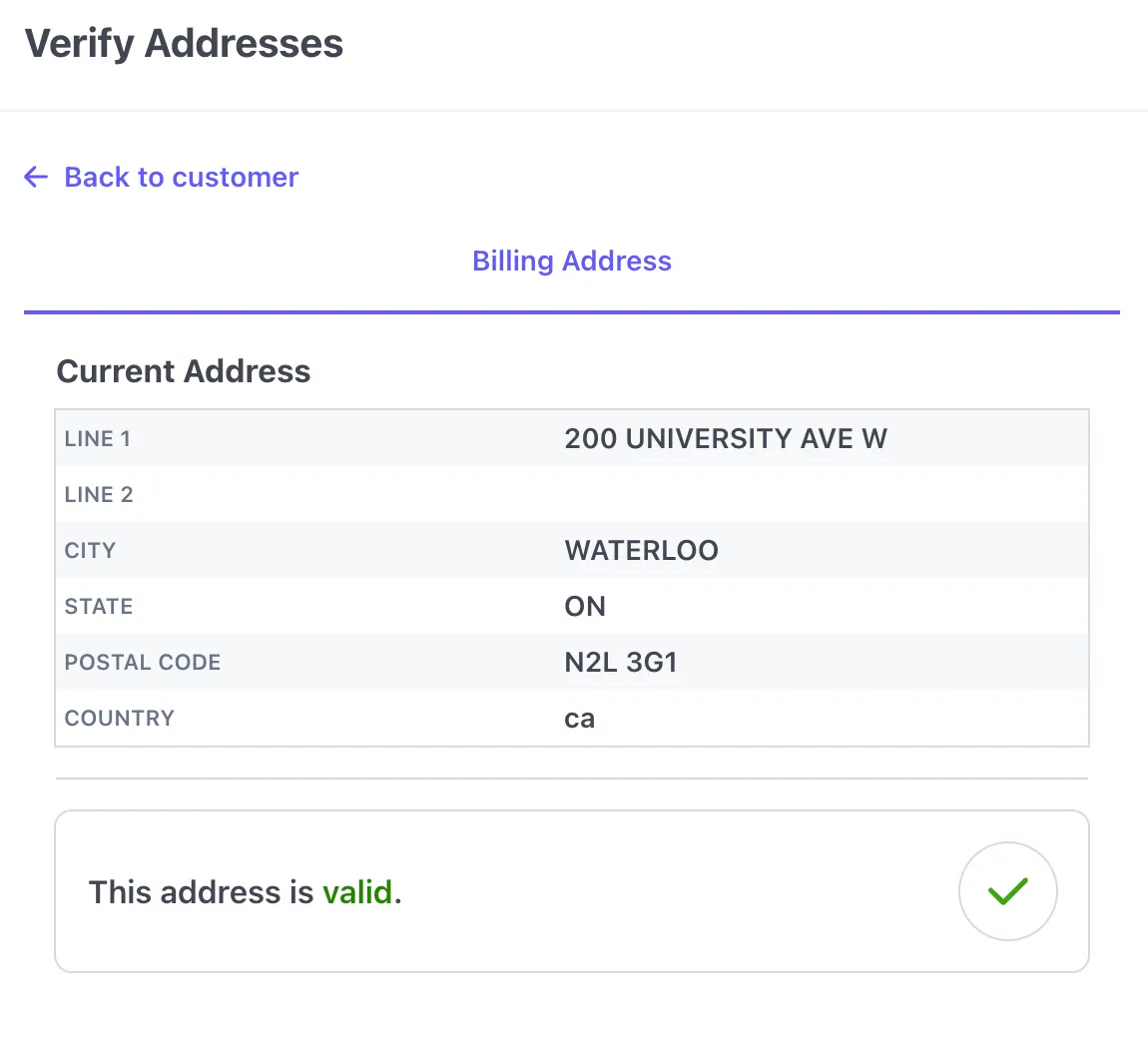Image resolution: width=1148 pixels, height=1040 pixels.
Task: Click the Current Address heading
Action: pyautogui.click(x=184, y=370)
